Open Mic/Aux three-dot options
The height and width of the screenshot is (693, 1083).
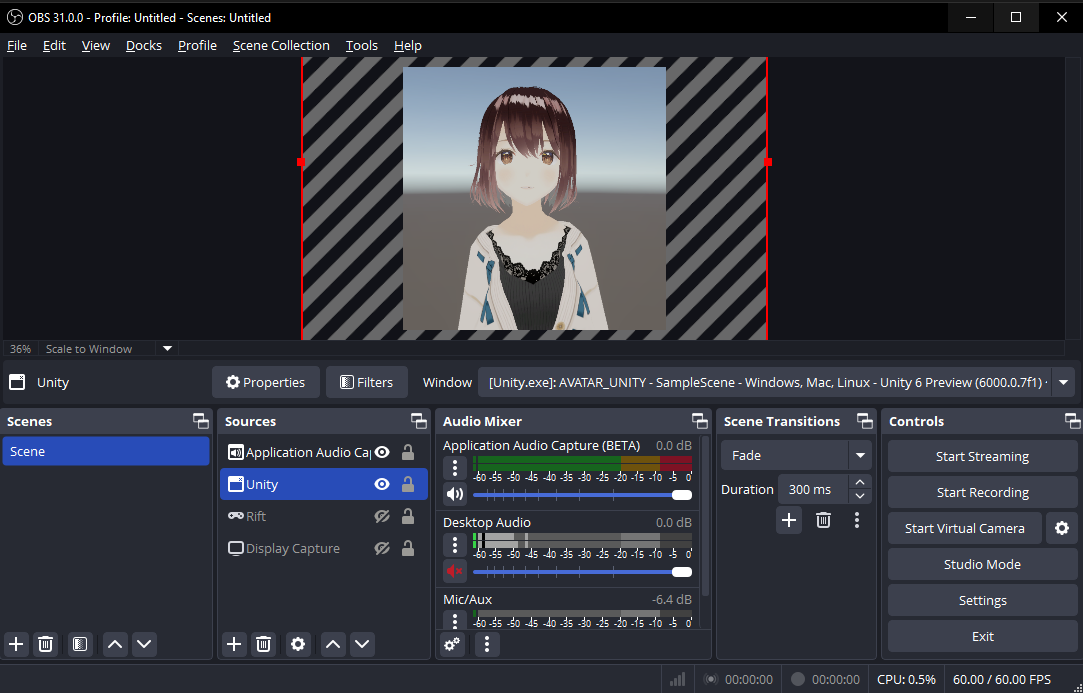454,620
